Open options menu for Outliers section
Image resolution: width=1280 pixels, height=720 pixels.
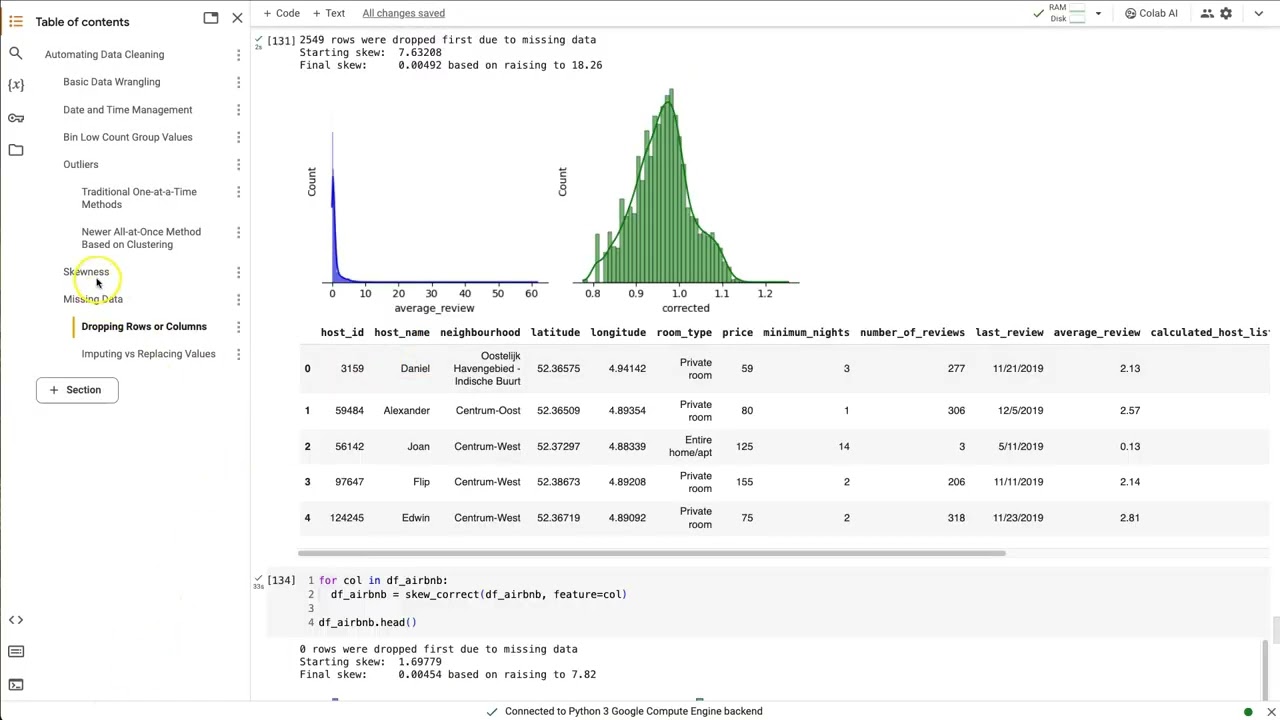tap(238, 164)
